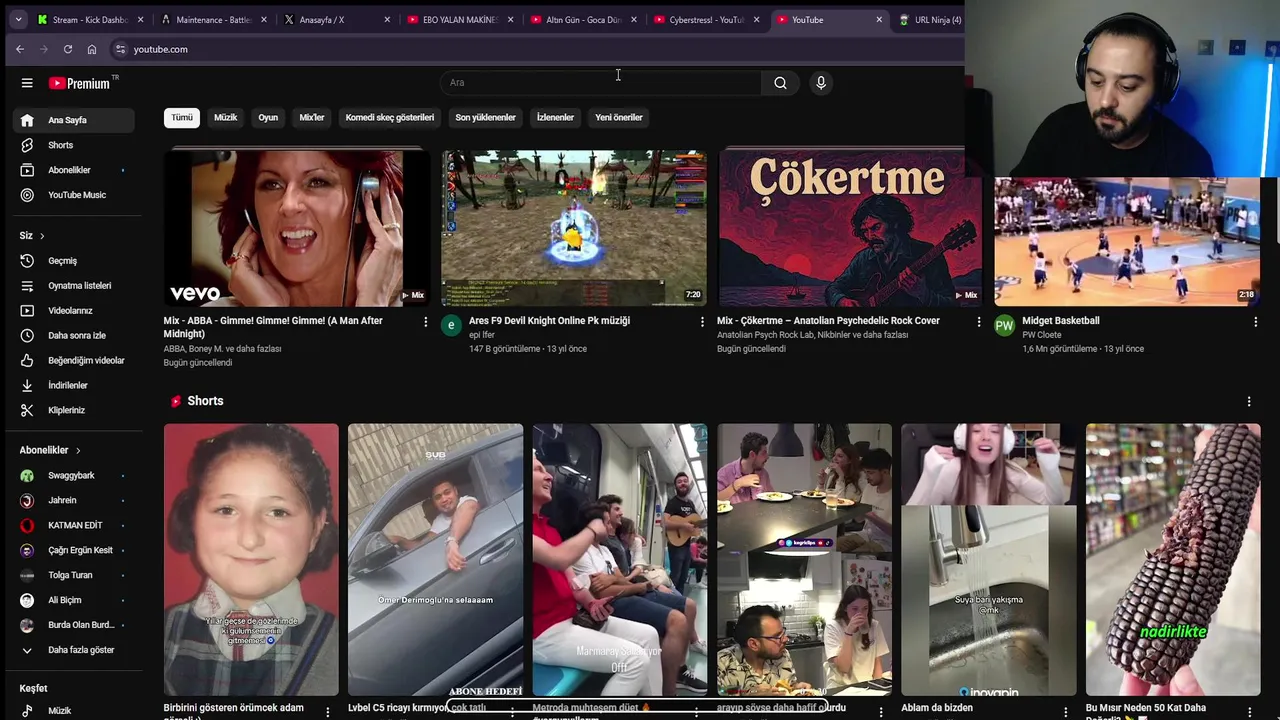
Task: Switch to URL Ninja browser tab
Action: [x=930, y=19]
